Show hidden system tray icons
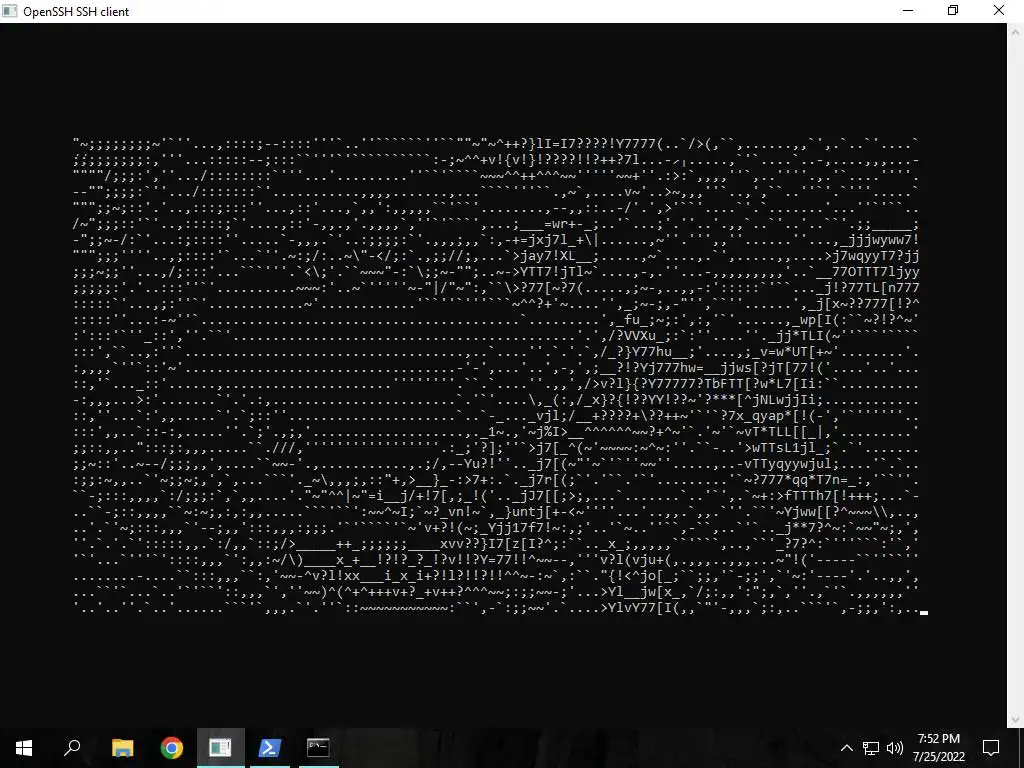The width and height of the screenshot is (1024, 768). tap(846, 748)
